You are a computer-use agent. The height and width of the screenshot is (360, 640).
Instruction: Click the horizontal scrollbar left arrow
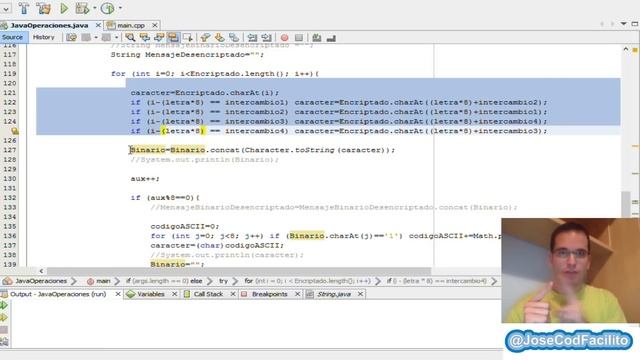[x=41, y=271]
